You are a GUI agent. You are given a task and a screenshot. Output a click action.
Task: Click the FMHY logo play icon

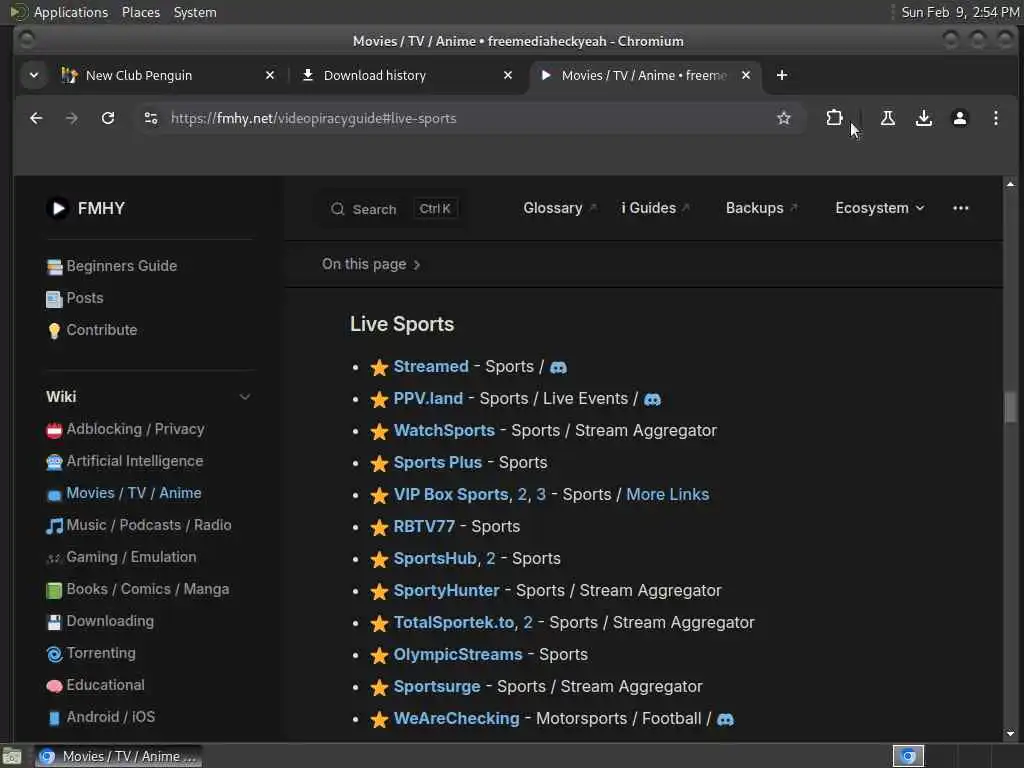pos(57,208)
